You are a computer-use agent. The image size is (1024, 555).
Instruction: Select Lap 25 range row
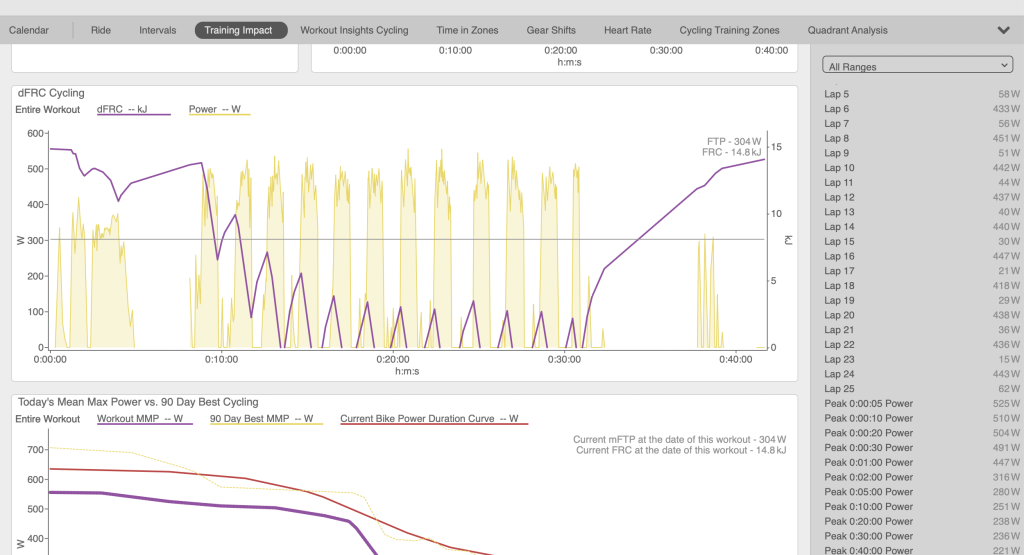(x=921, y=389)
